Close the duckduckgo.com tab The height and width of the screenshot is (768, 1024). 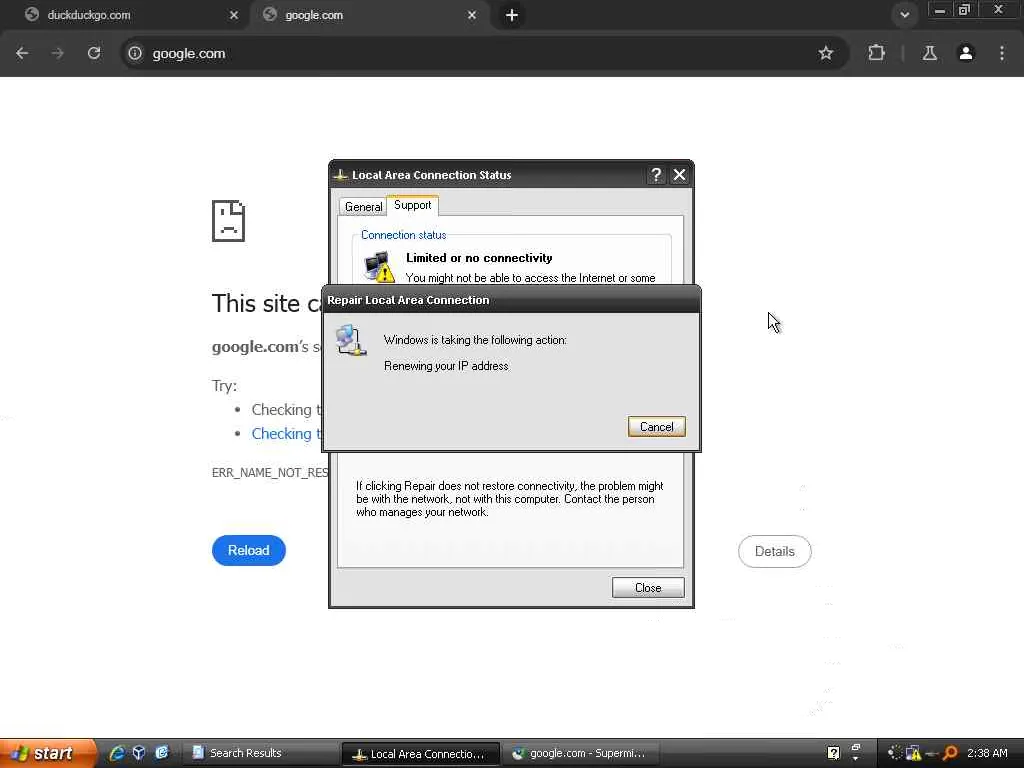(x=234, y=15)
